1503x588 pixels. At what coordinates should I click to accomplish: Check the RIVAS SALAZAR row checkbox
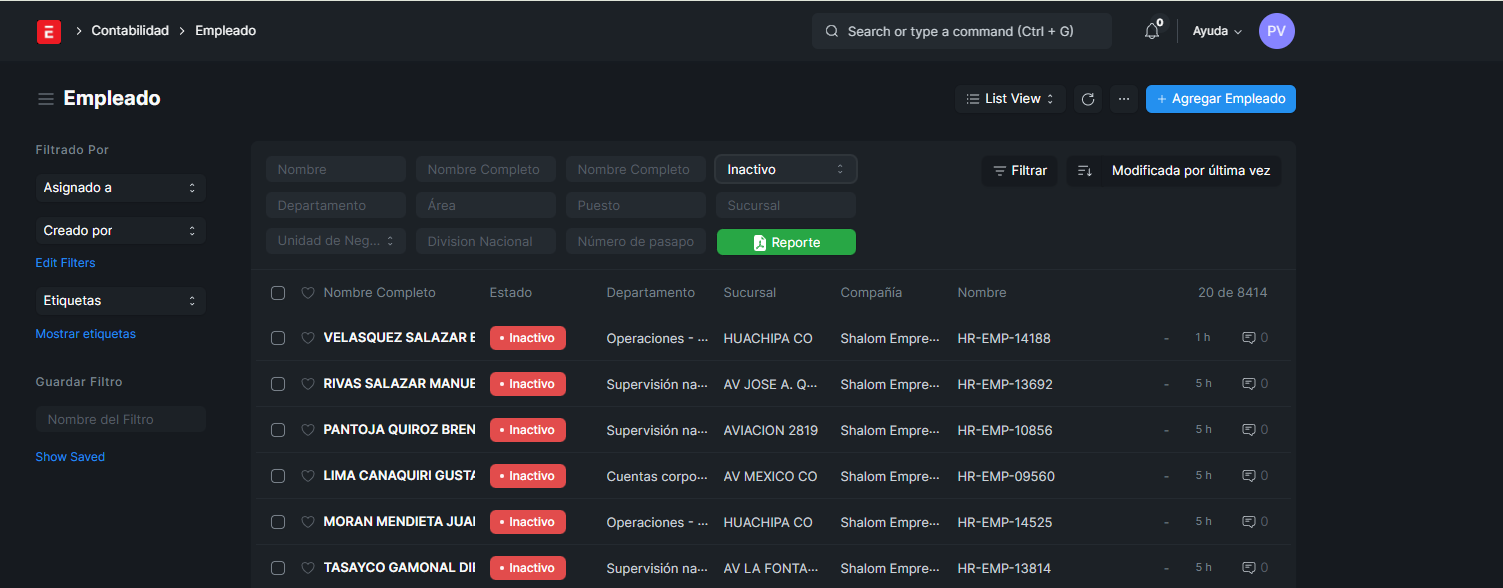pos(278,384)
